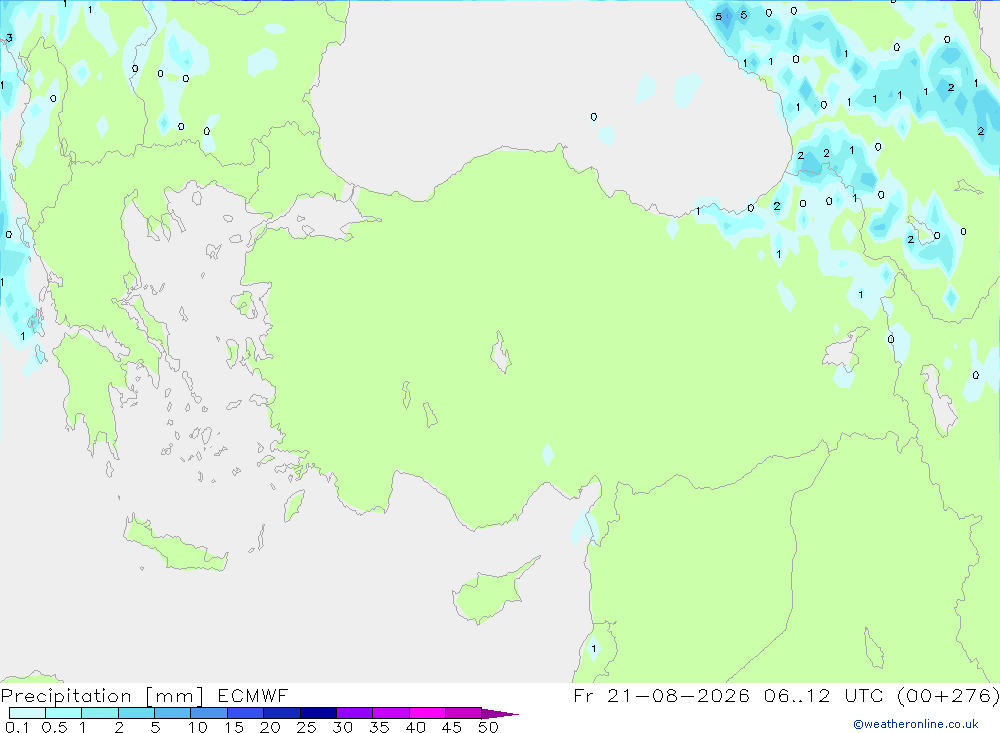Click the "3" precipitation value on the map
Image resolution: width=1000 pixels, height=733 pixels.
tap(9, 38)
